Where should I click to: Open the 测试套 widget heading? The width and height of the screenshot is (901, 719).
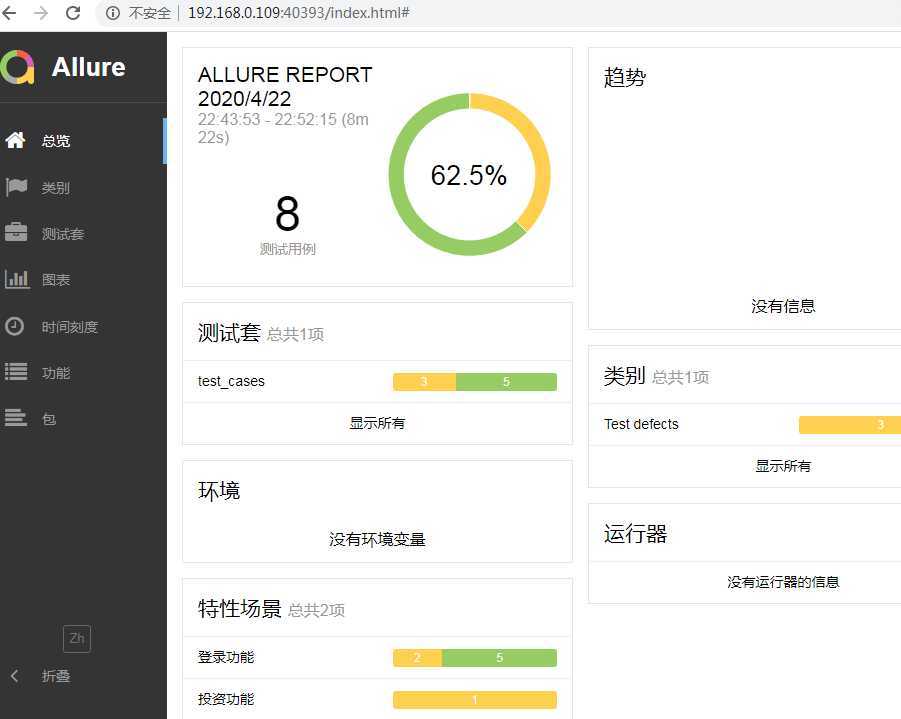pos(229,333)
